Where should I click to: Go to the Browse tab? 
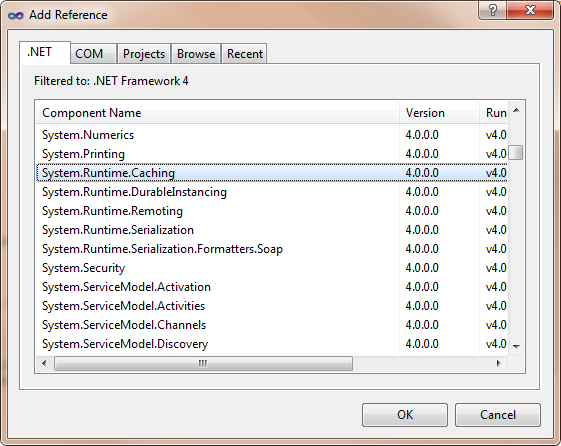[x=196, y=54]
